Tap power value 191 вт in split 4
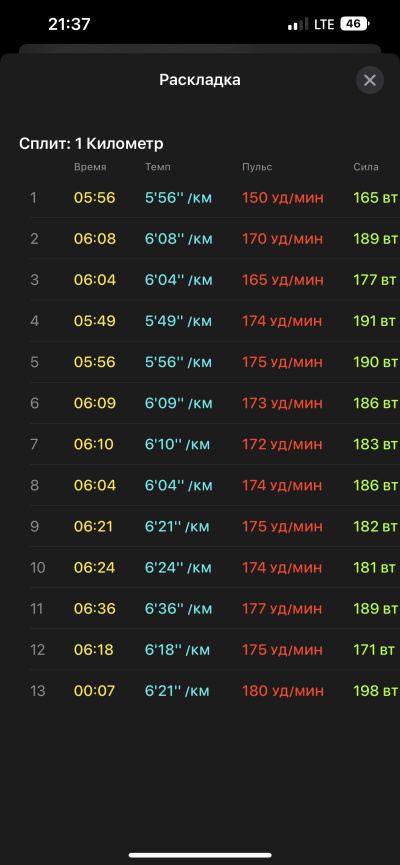Image resolution: width=400 pixels, height=865 pixels. point(375,321)
